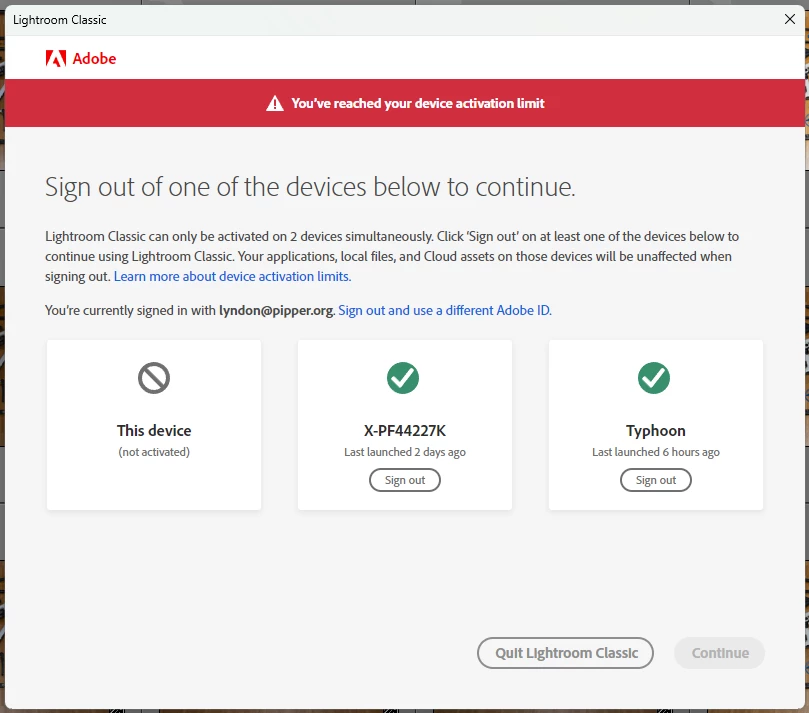Click the 'You've reached your device activation limit' banner text

coord(417,103)
